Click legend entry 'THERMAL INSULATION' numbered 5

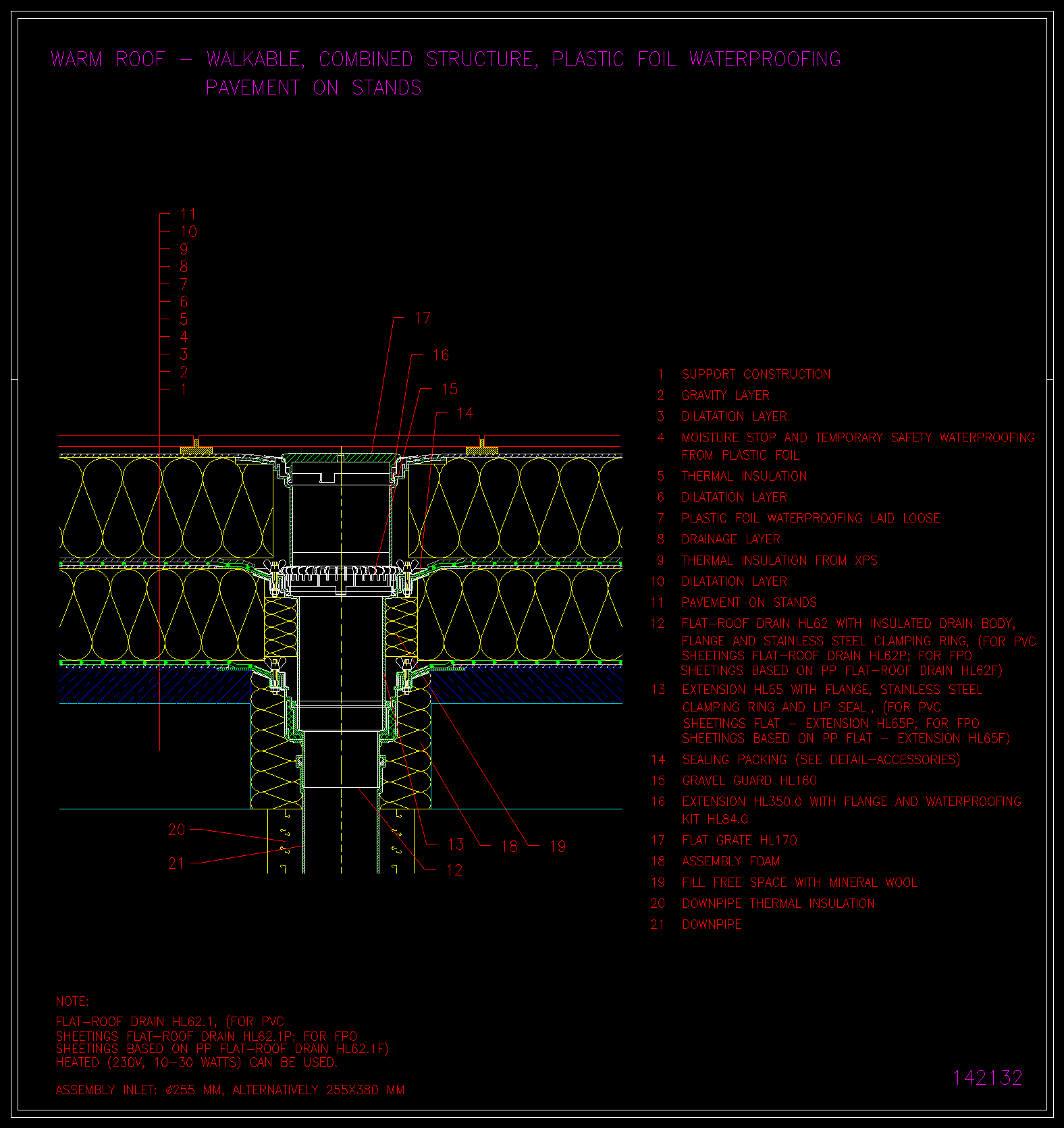click(745, 477)
